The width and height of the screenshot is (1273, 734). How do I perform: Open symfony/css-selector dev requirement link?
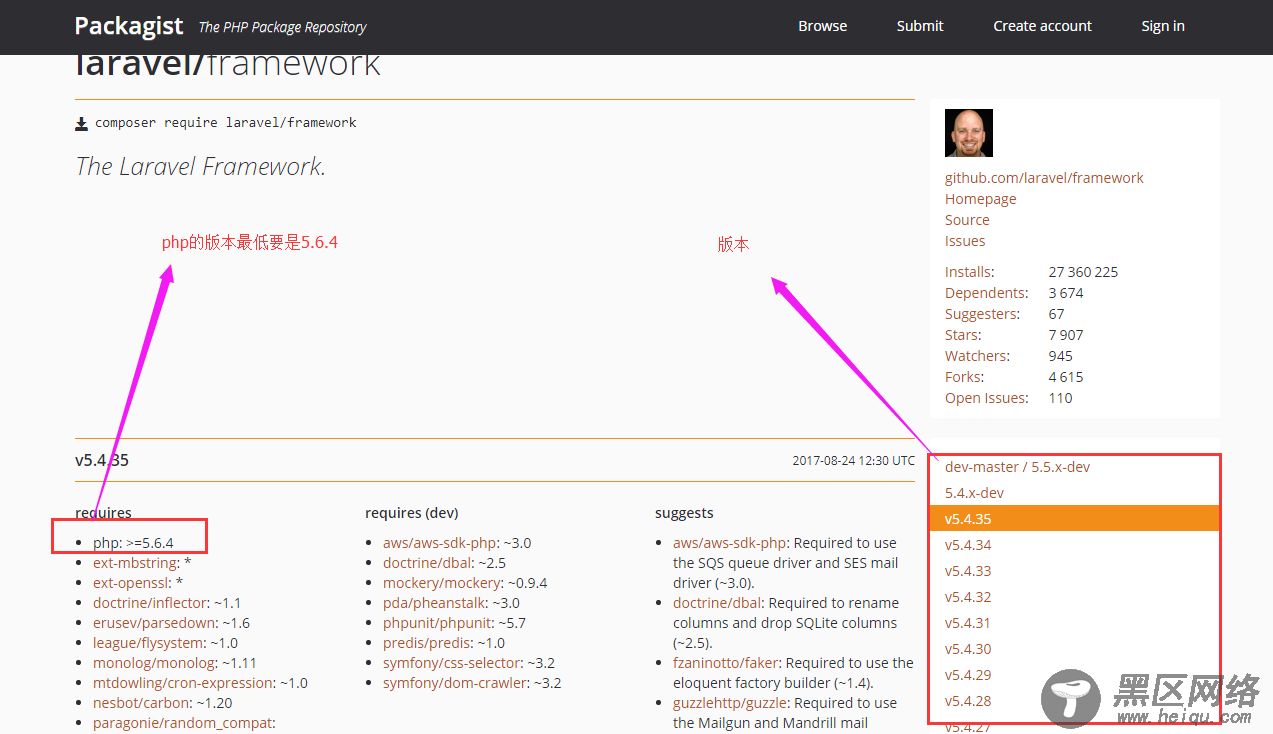click(452, 663)
